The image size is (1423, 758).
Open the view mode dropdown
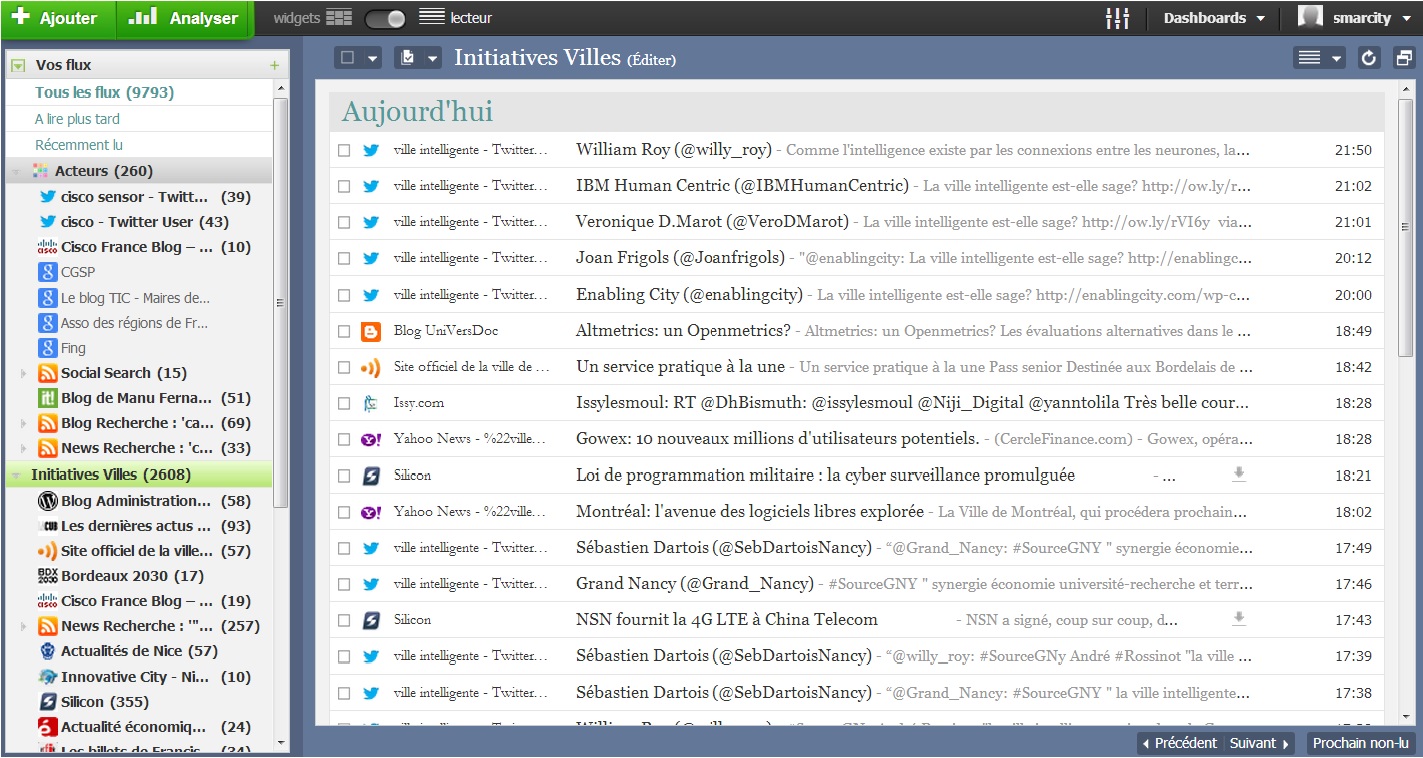[x=1320, y=58]
